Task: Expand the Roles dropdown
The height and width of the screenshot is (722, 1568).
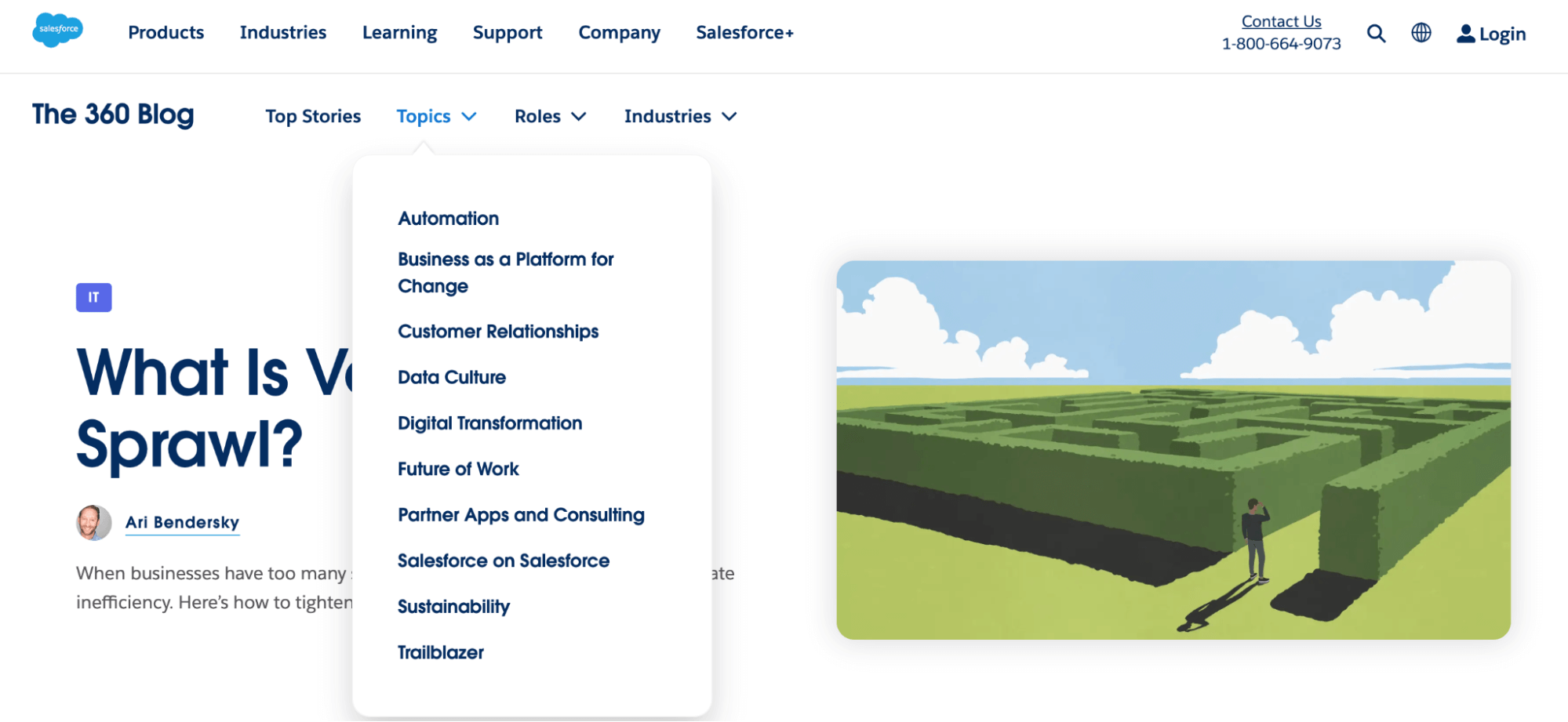Action: click(x=550, y=116)
